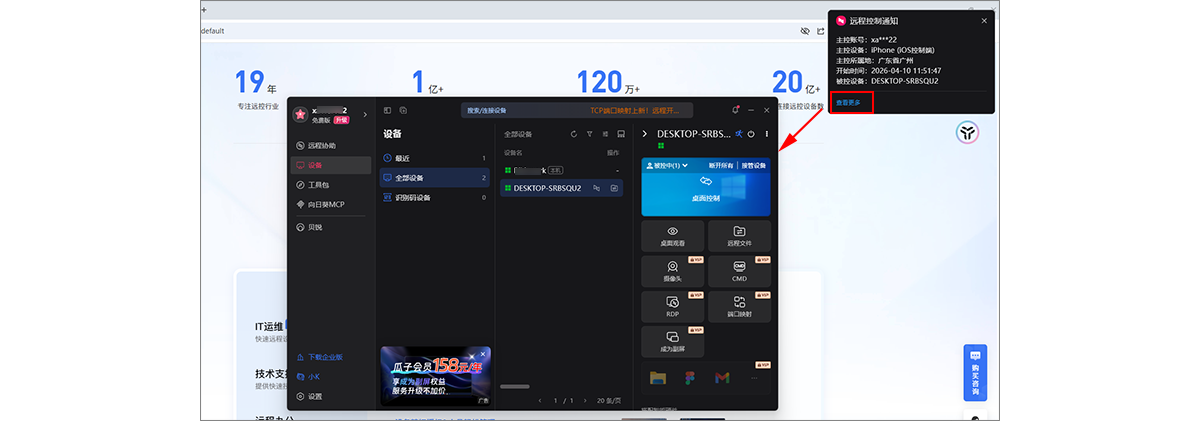
Task: Collapse device detail panel with chevron arrow
Action: pos(645,134)
